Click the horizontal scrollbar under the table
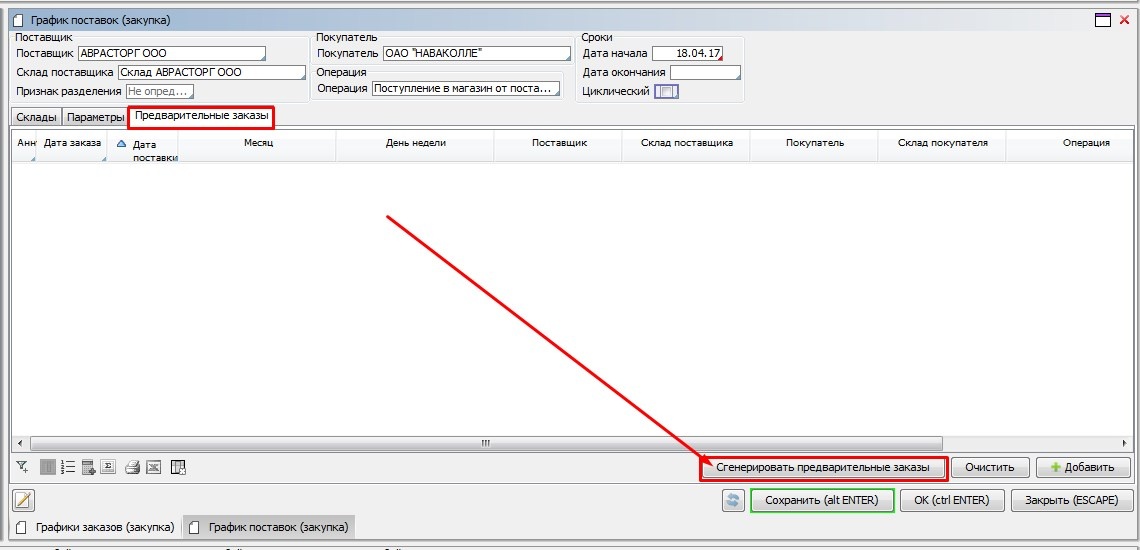Viewport: 1140px width, 550px height. [x=486, y=443]
